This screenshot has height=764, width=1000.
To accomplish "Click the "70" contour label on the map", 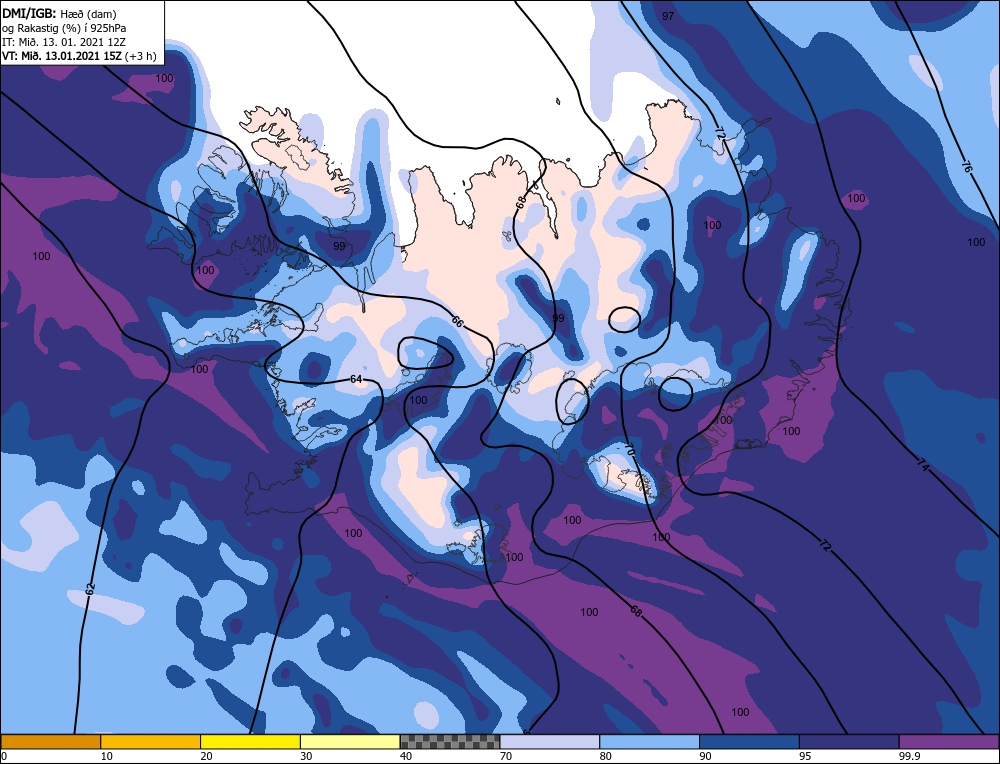I will coord(629,450).
